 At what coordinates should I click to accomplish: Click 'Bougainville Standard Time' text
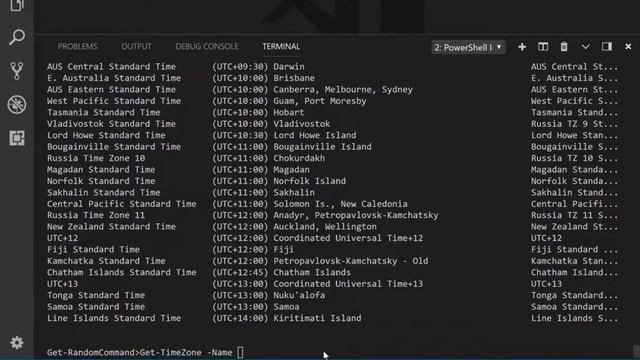pos(114,147)
